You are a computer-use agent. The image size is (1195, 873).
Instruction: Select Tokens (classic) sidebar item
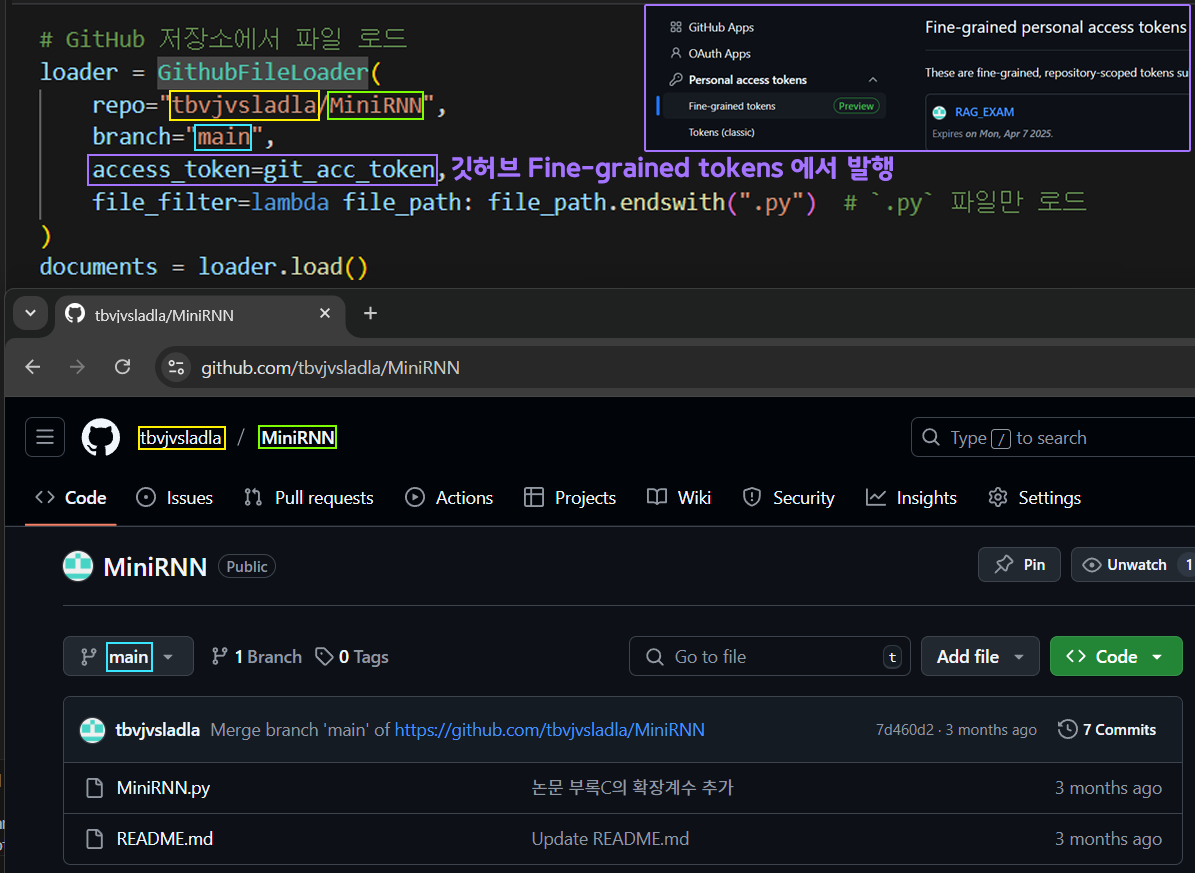[x=722, y=133]
